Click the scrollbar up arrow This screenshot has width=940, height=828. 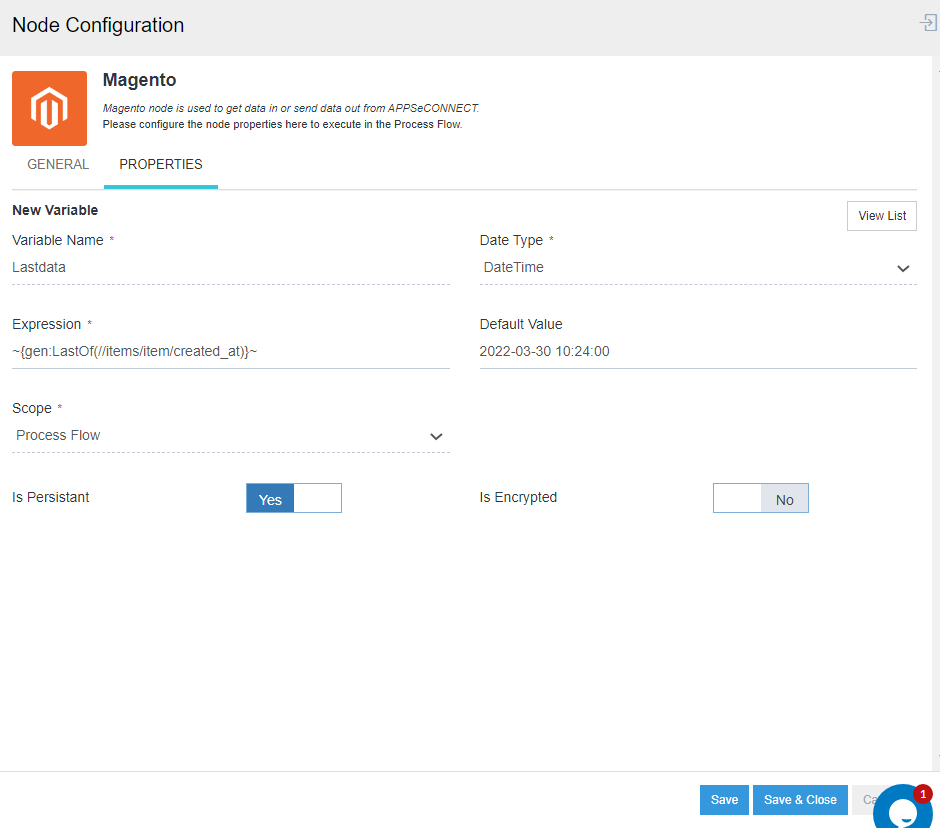pyautogui.click(x=936, y=72)
